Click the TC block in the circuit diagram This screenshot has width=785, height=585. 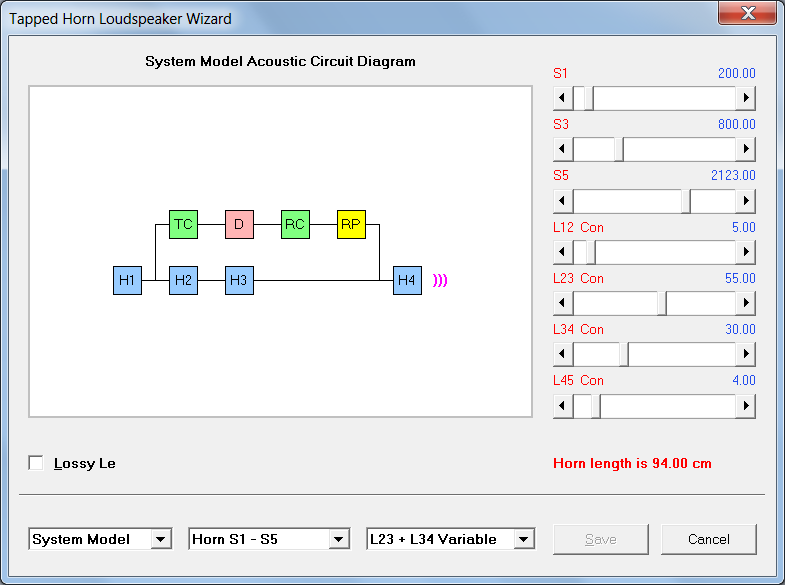pyautogui.click(x=183, y=224)
